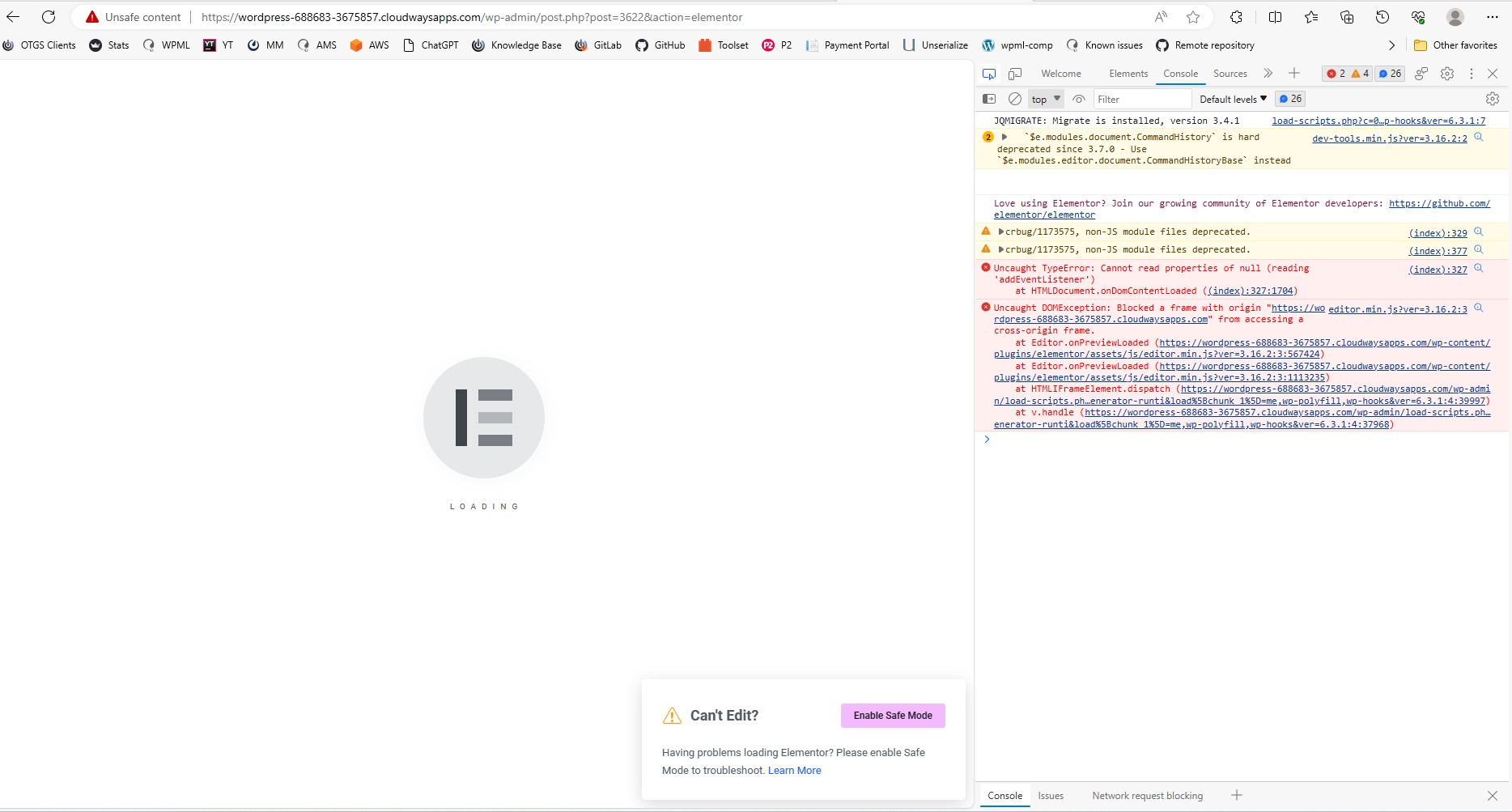
Task: Open the WPML bookmark
Action: click(166, 45)
